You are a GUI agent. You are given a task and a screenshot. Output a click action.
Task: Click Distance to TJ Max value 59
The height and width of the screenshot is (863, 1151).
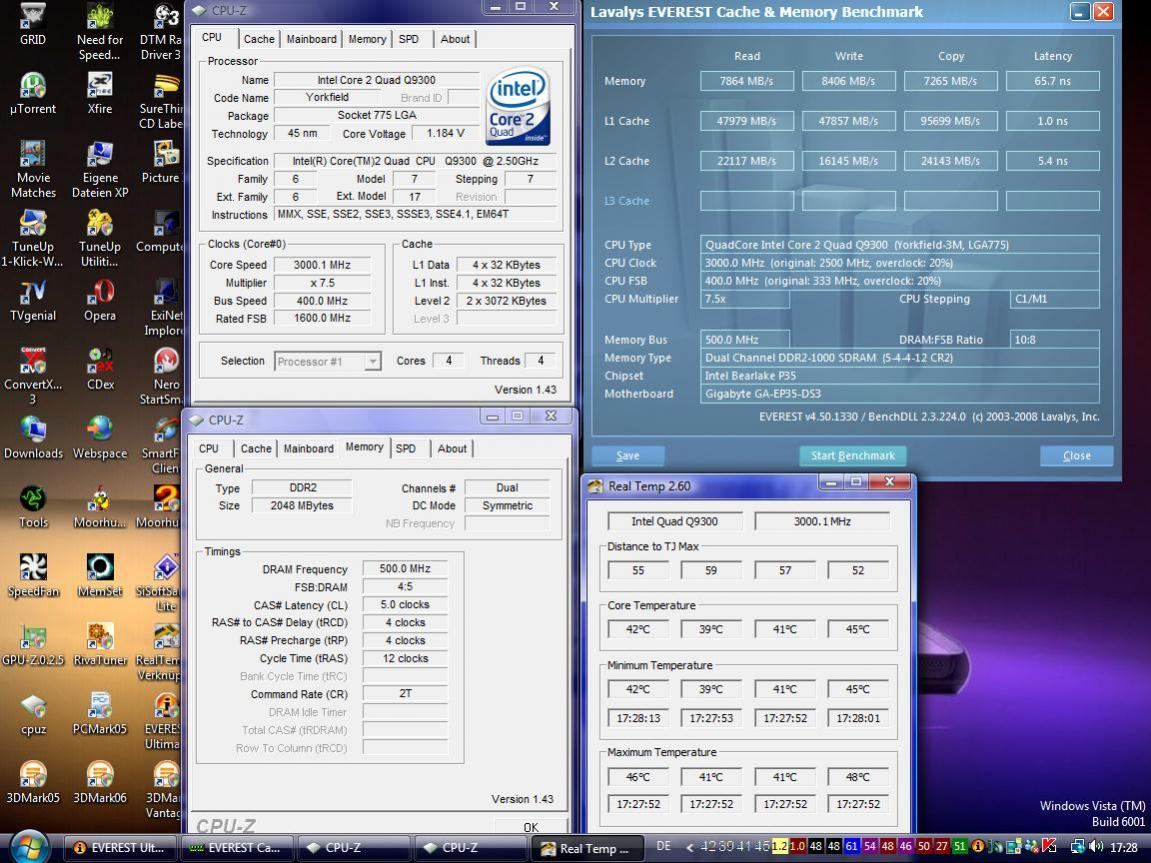pyautogui.click(x=711, y=570)
